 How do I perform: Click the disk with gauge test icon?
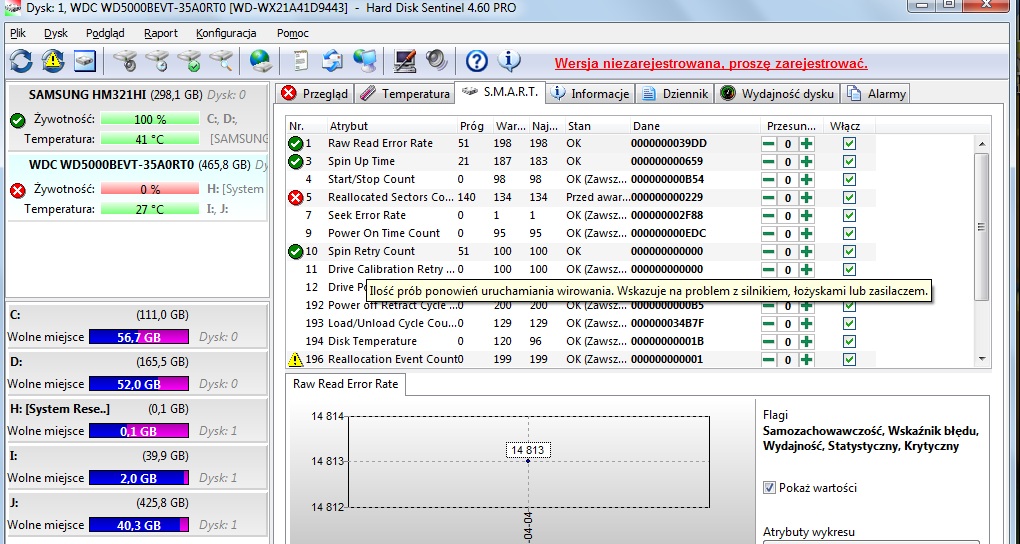125,61
